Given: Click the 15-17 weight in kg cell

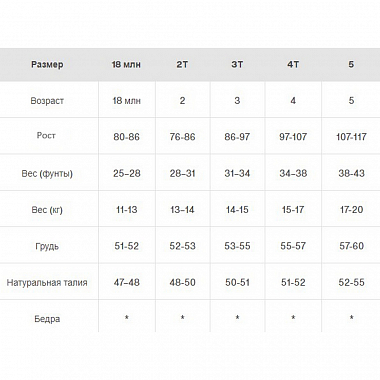Looking at the screenshot, I should (x=293, y=210).
